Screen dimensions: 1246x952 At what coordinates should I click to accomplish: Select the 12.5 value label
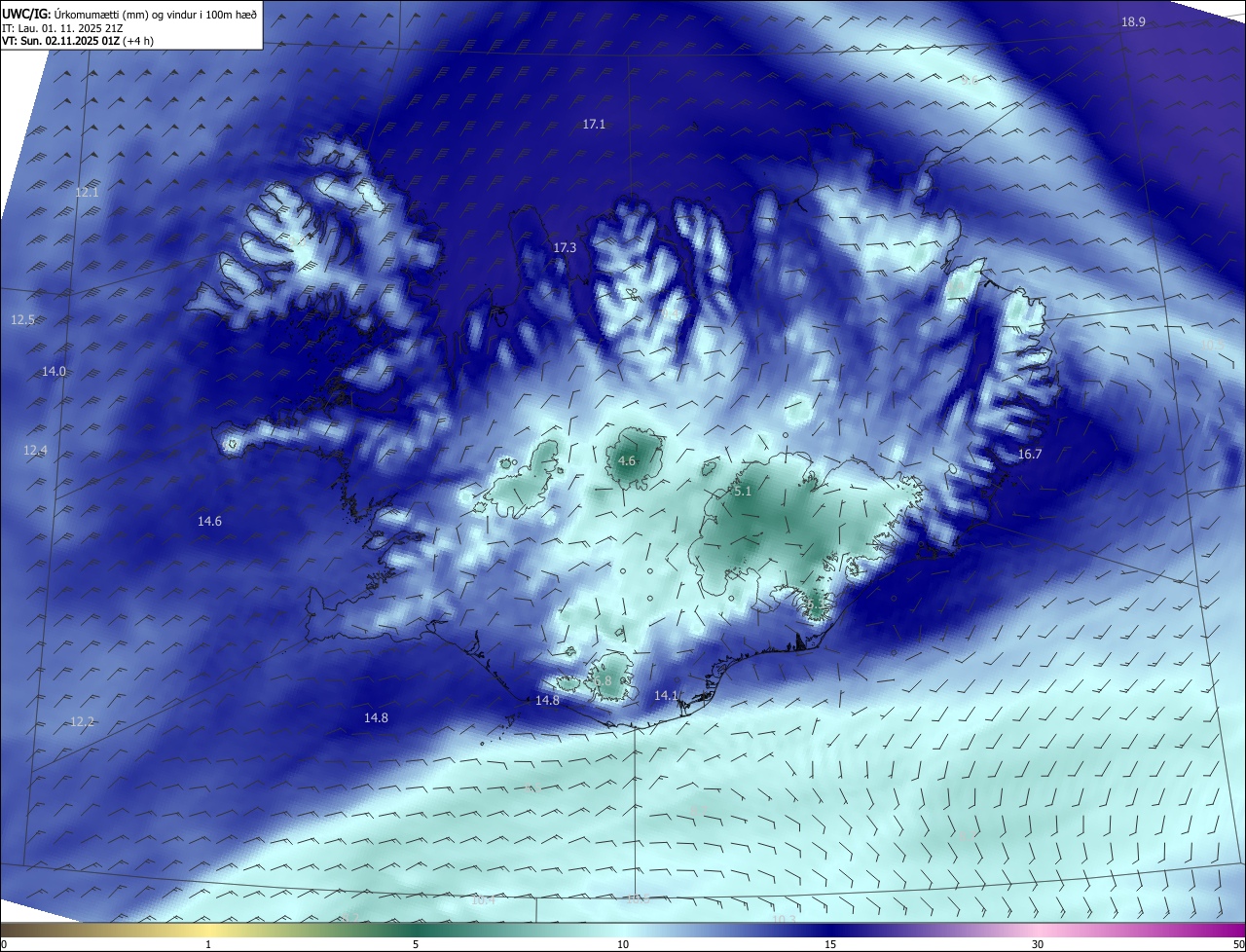22,320
